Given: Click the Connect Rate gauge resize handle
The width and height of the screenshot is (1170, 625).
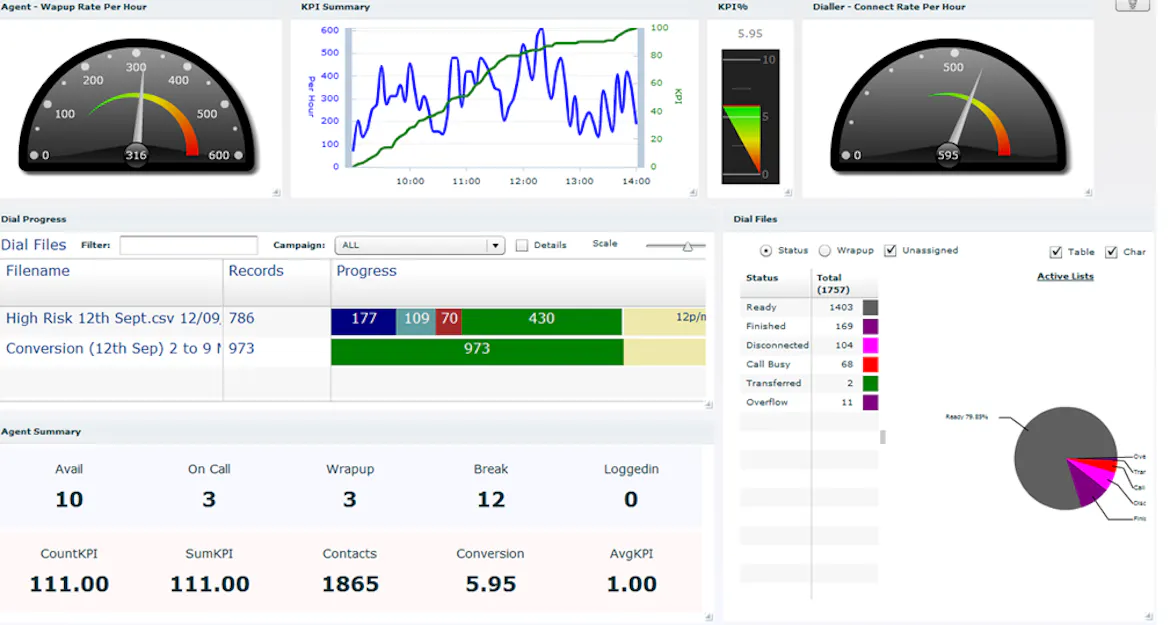Looking at the screenshot, I should click(x=1089, y=193).
